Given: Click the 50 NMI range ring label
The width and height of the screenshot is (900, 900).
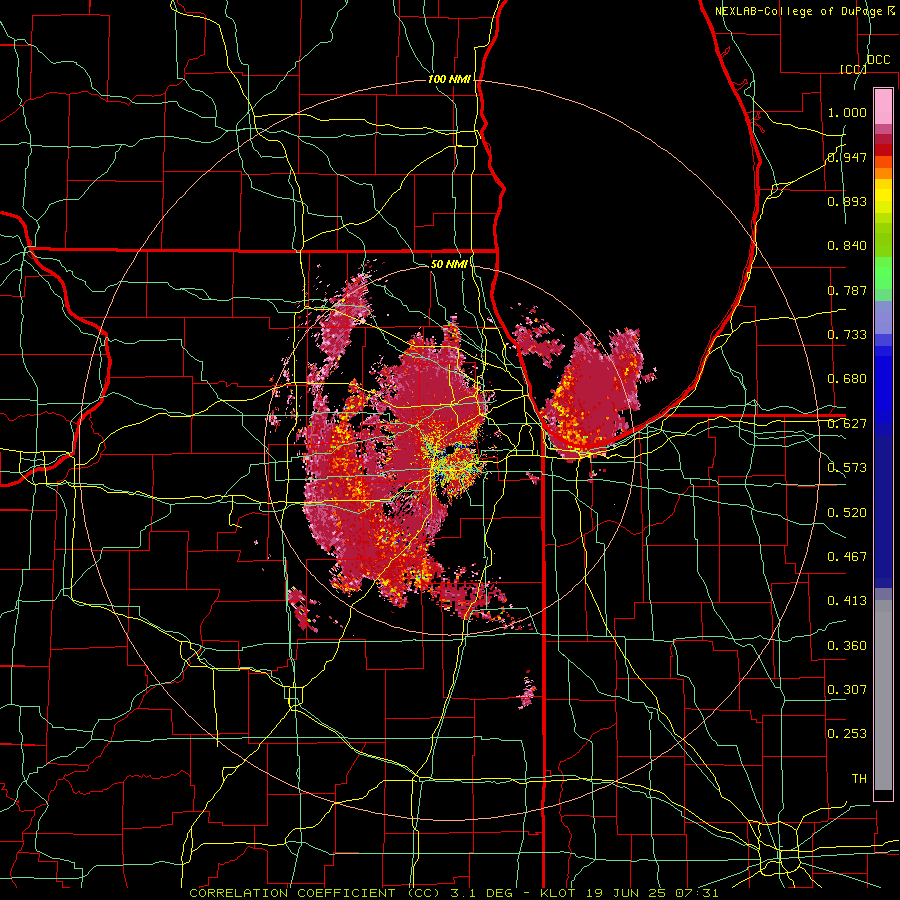Looking at the screenshot, I should pyautogui.click(x=449, y=264).
